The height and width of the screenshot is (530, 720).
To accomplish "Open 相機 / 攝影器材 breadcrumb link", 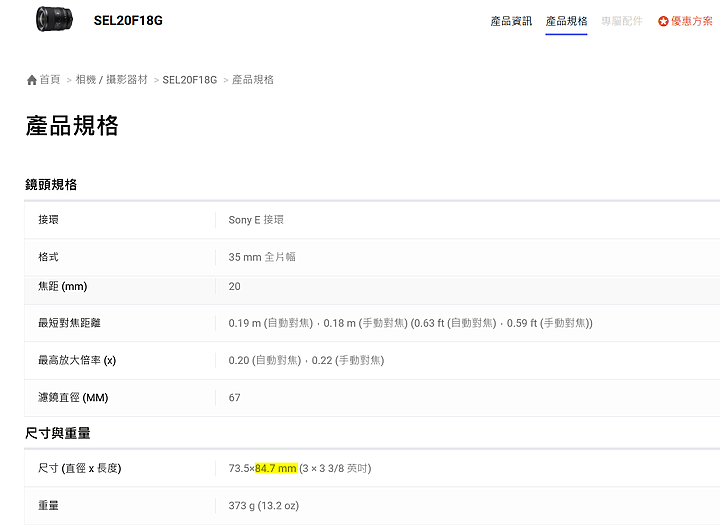I will (x=112, y=79).
